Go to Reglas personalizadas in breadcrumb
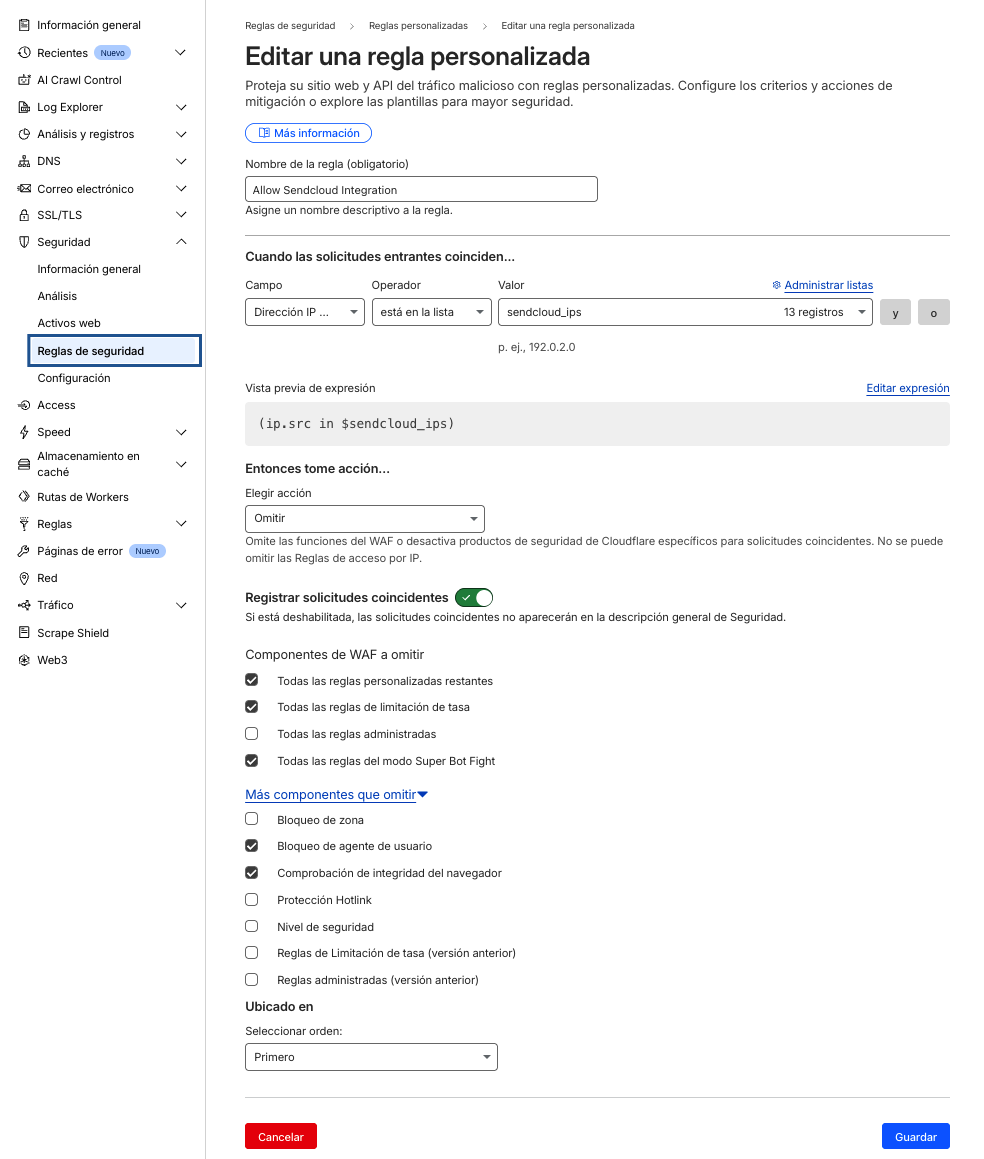 418,26
